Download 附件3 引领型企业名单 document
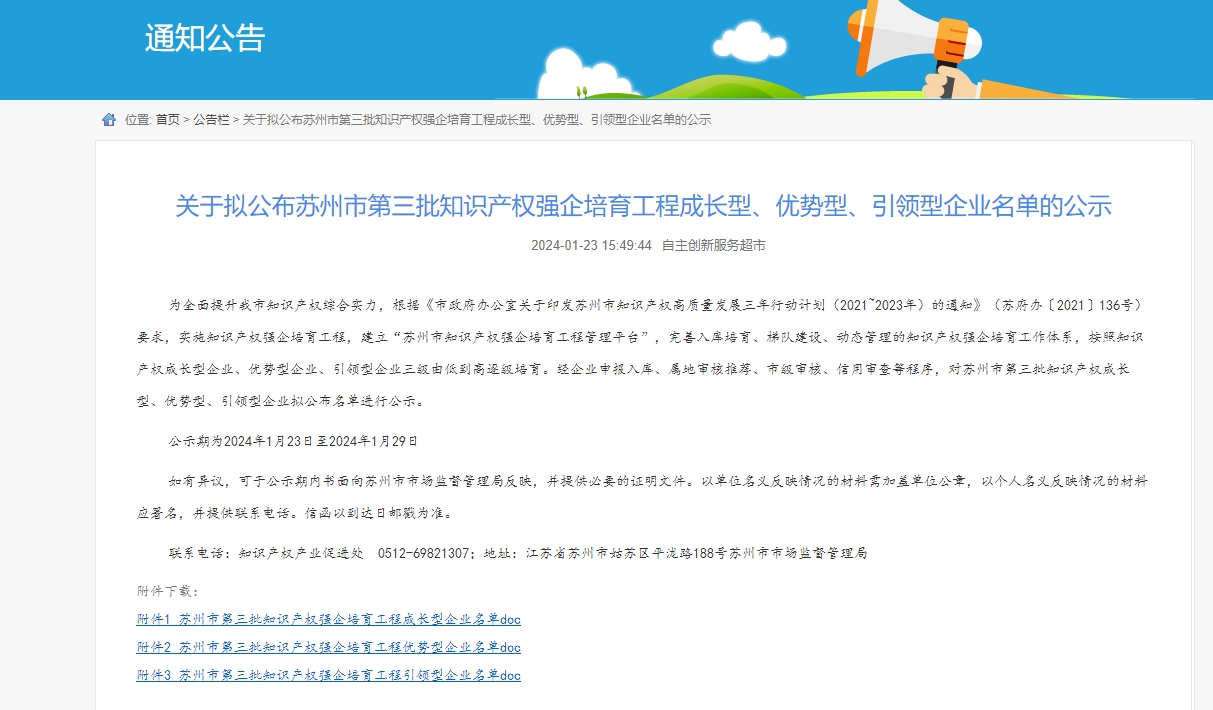This screenshot has width=1213, height=710. tap(329, 675)
